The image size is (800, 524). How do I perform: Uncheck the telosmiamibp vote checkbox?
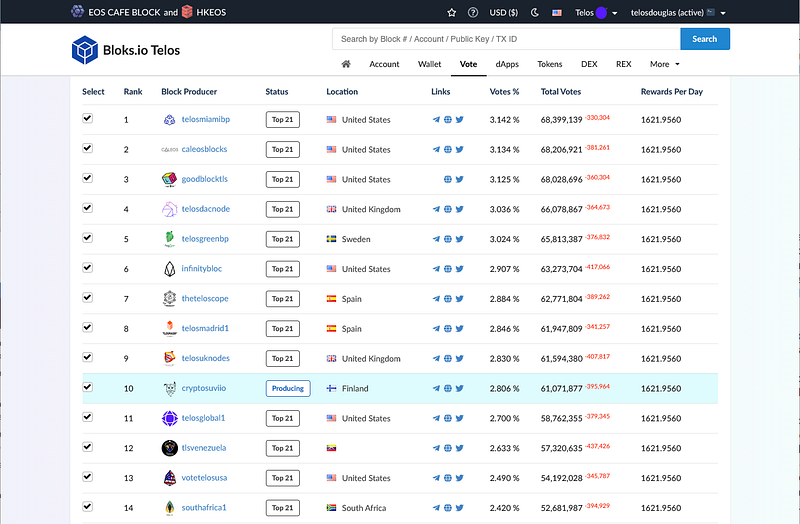pos(88,118)
